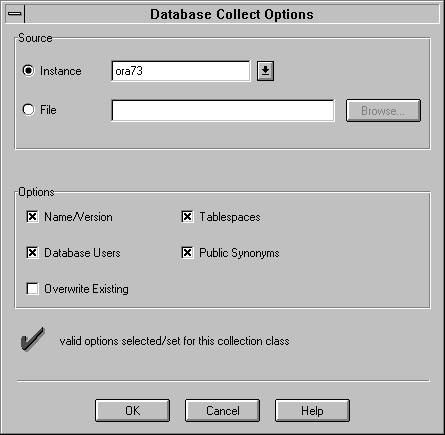445x435 pixels.
Task: Uncheck the Database Users option
Action: pyautogui.click(x=32, y=253)
